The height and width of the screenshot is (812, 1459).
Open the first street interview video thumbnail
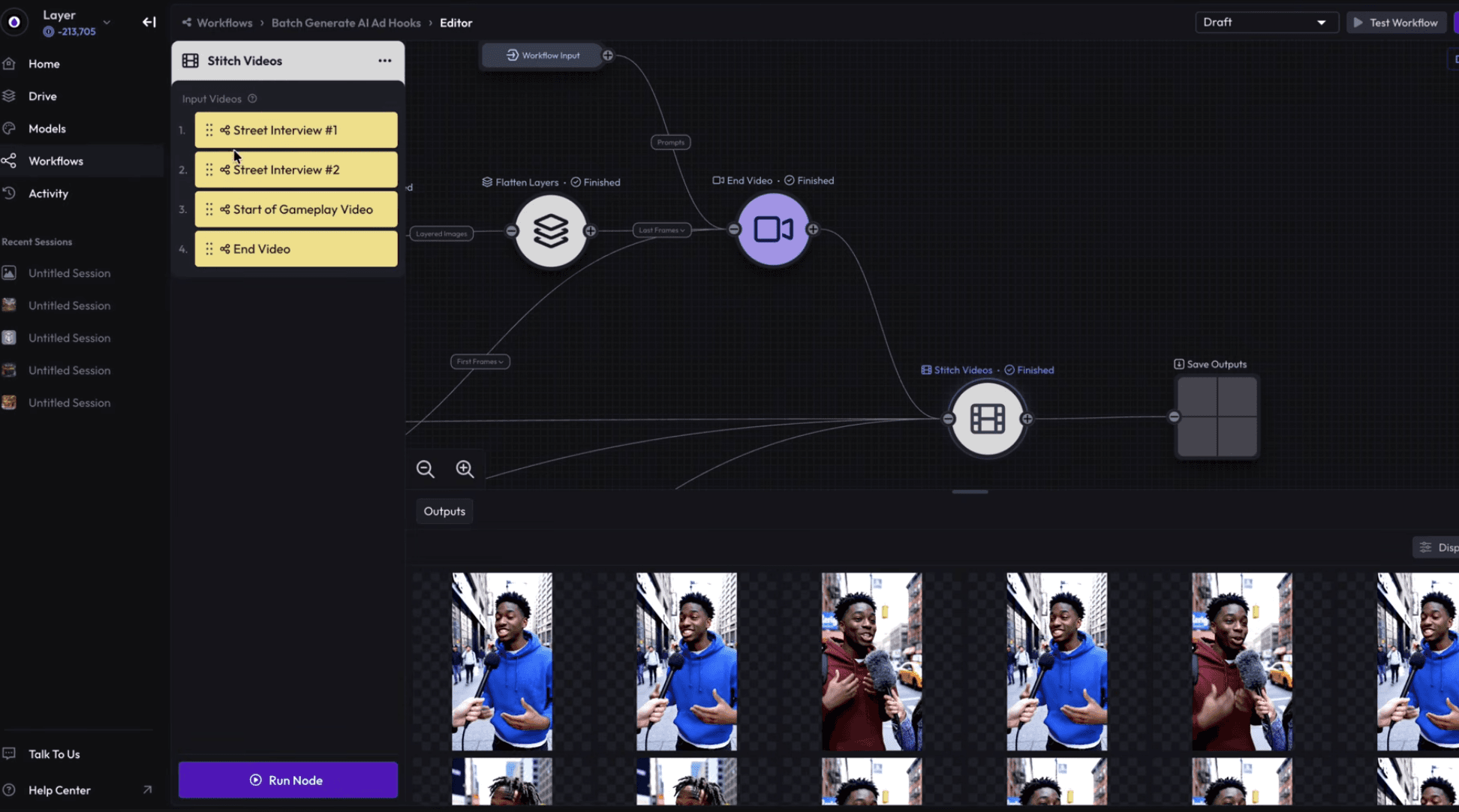[502, 661]
